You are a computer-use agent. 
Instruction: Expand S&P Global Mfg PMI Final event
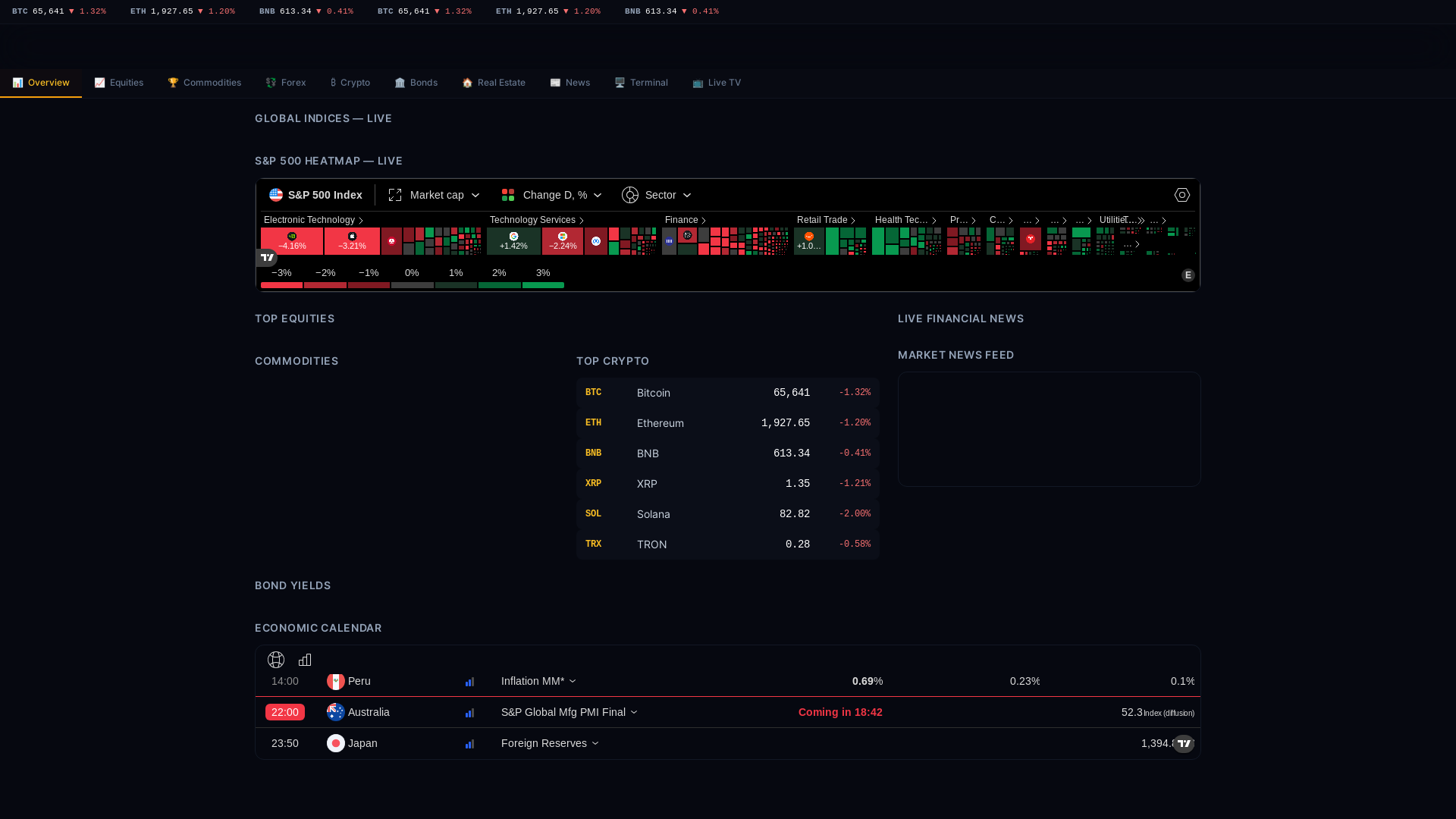pos(569,712)
